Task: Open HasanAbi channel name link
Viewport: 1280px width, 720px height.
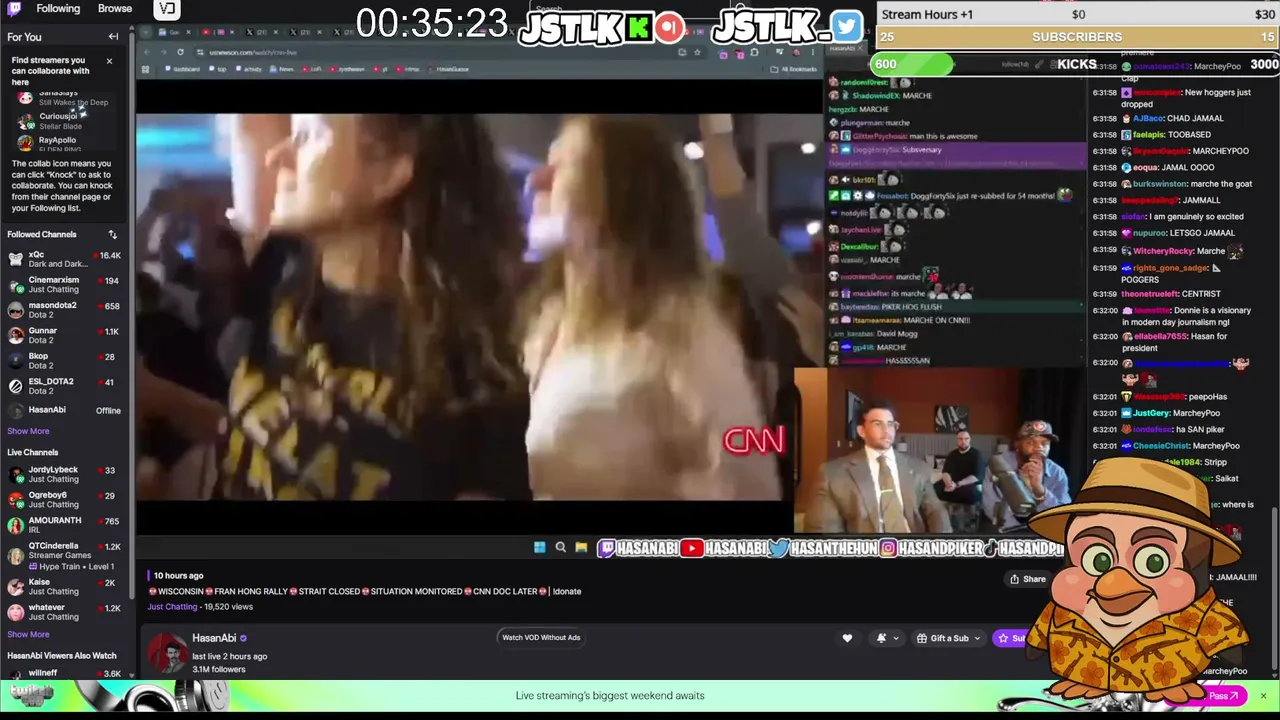Action: 214,638
